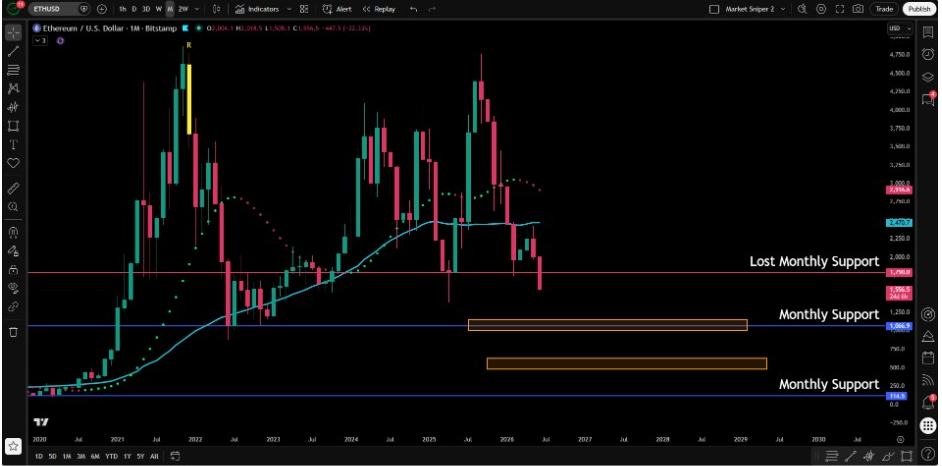Activate the zoom in tool
The width and height of the screenshot is (942, 466).
point(13,207)
